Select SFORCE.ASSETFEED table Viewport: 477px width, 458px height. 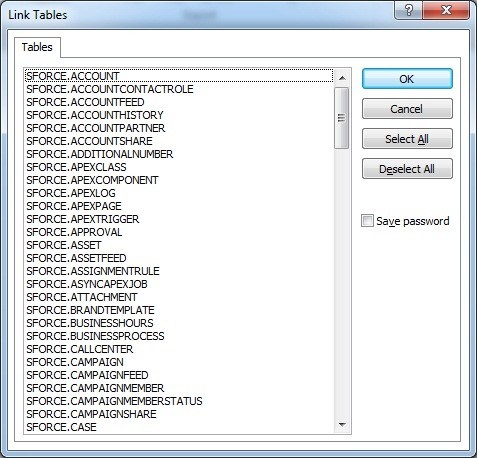(179, 258)
